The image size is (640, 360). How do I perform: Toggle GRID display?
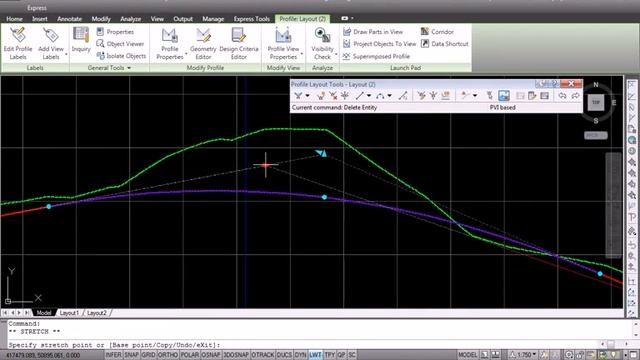(x=148, y=355)
